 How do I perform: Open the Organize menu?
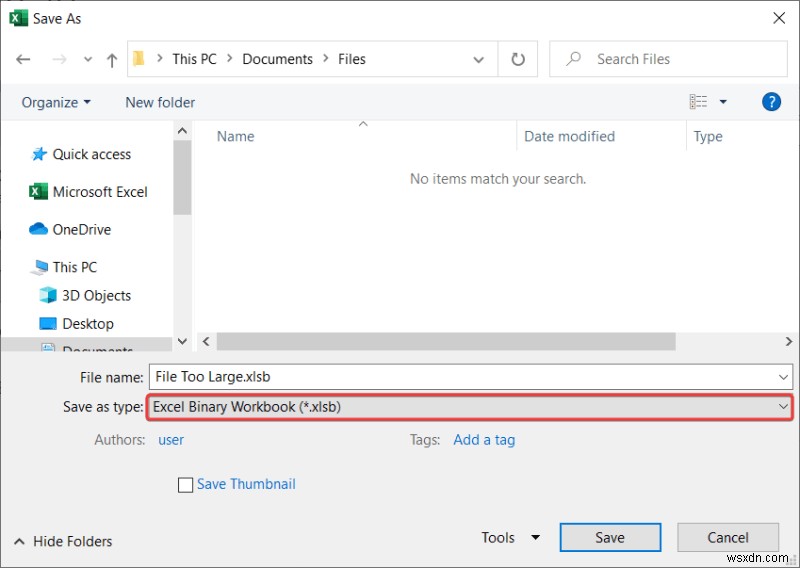56,102
